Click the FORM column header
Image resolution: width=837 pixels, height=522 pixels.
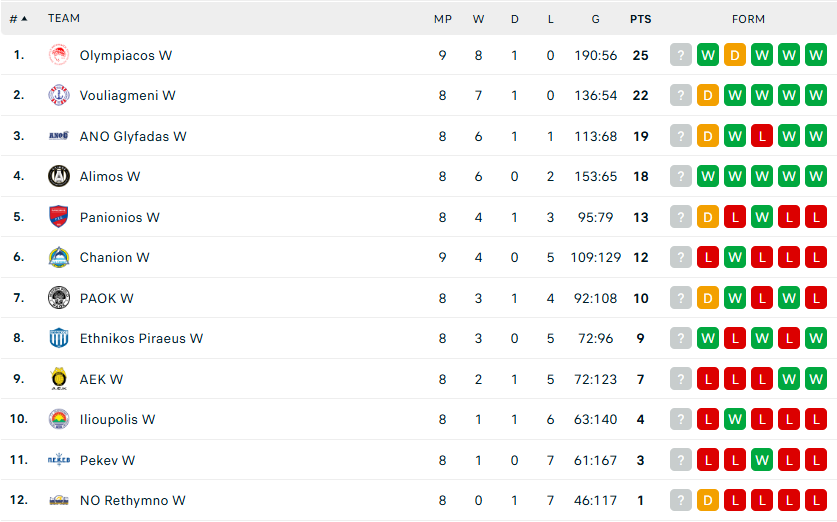tap(748, 19)
